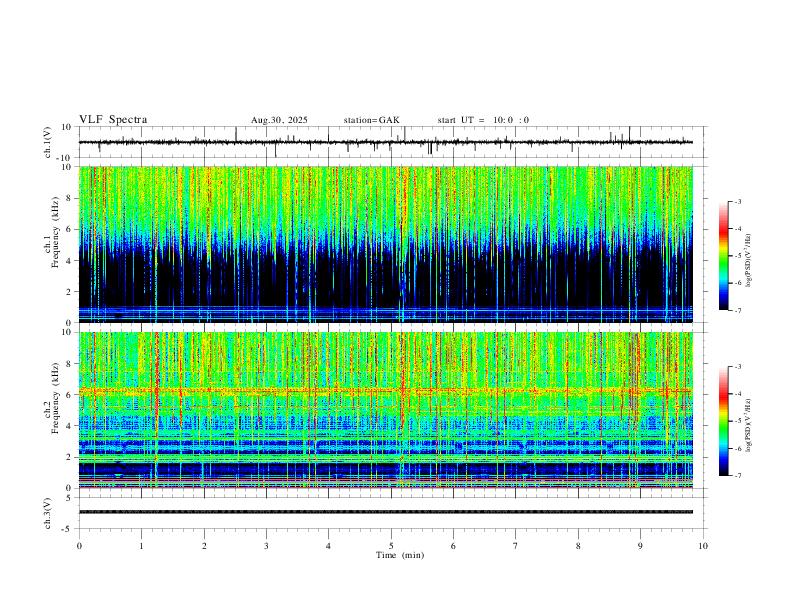Viewport: 792px width, 612px height.
Task: Click the ch.1 color scale bar
Action: 723,256
